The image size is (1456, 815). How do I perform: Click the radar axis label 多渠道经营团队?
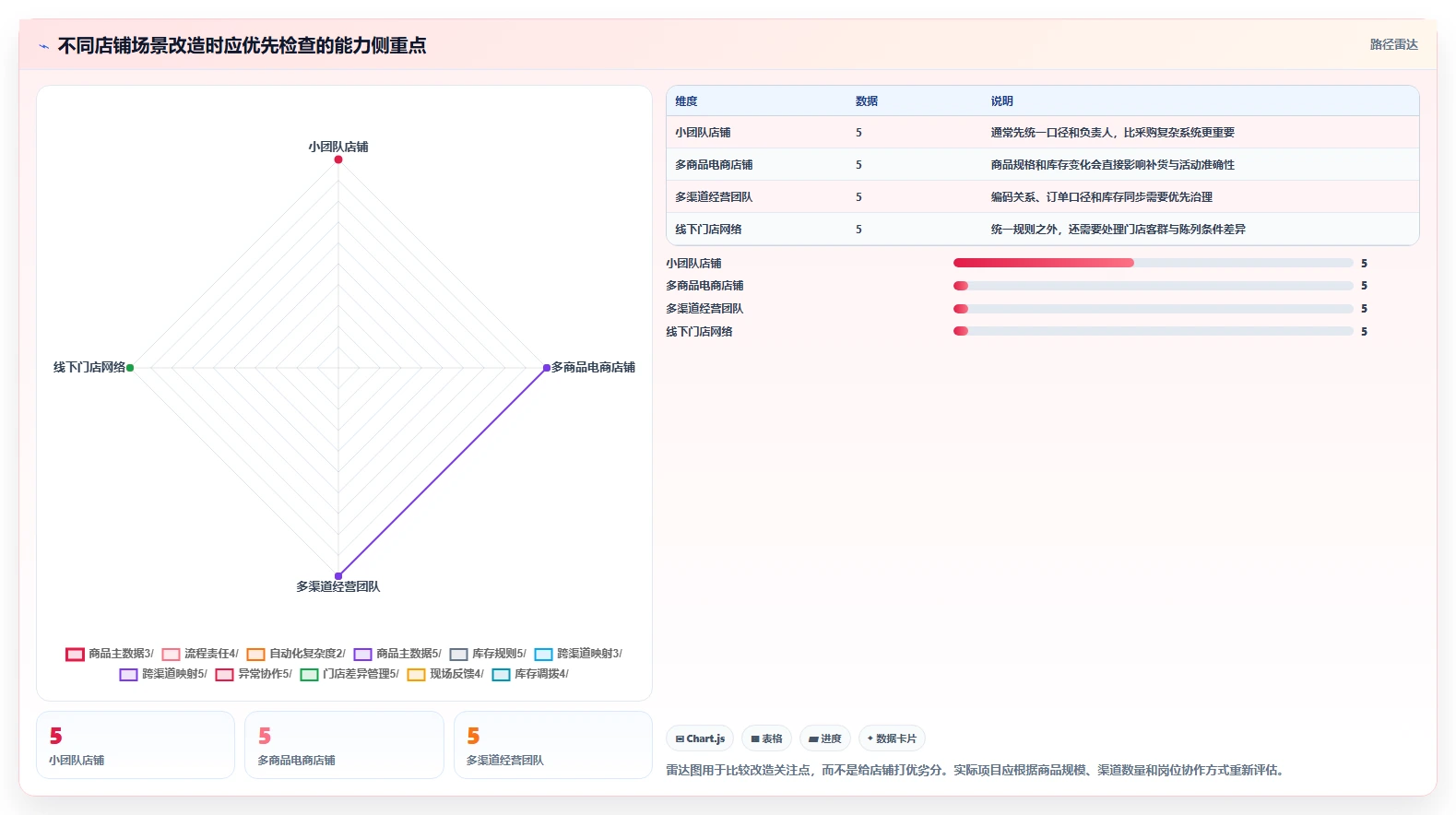(338, 586)
